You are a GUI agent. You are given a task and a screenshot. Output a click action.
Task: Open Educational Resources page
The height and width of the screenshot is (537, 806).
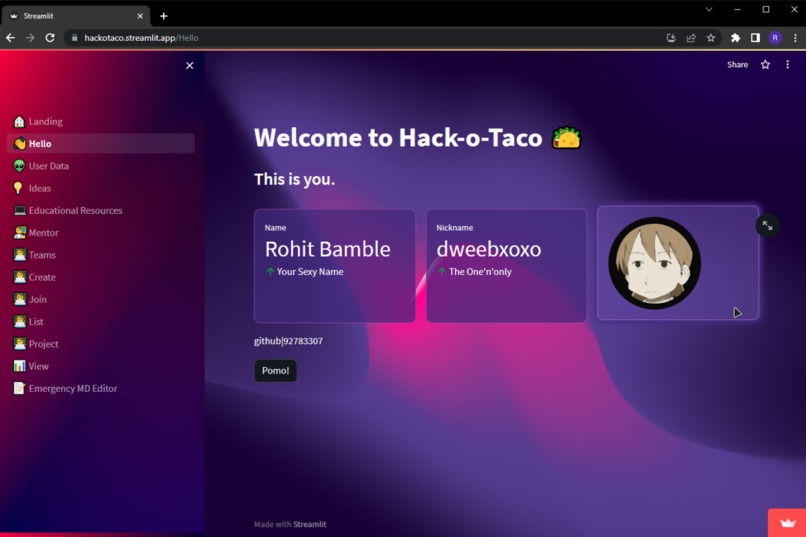[100, 210]
